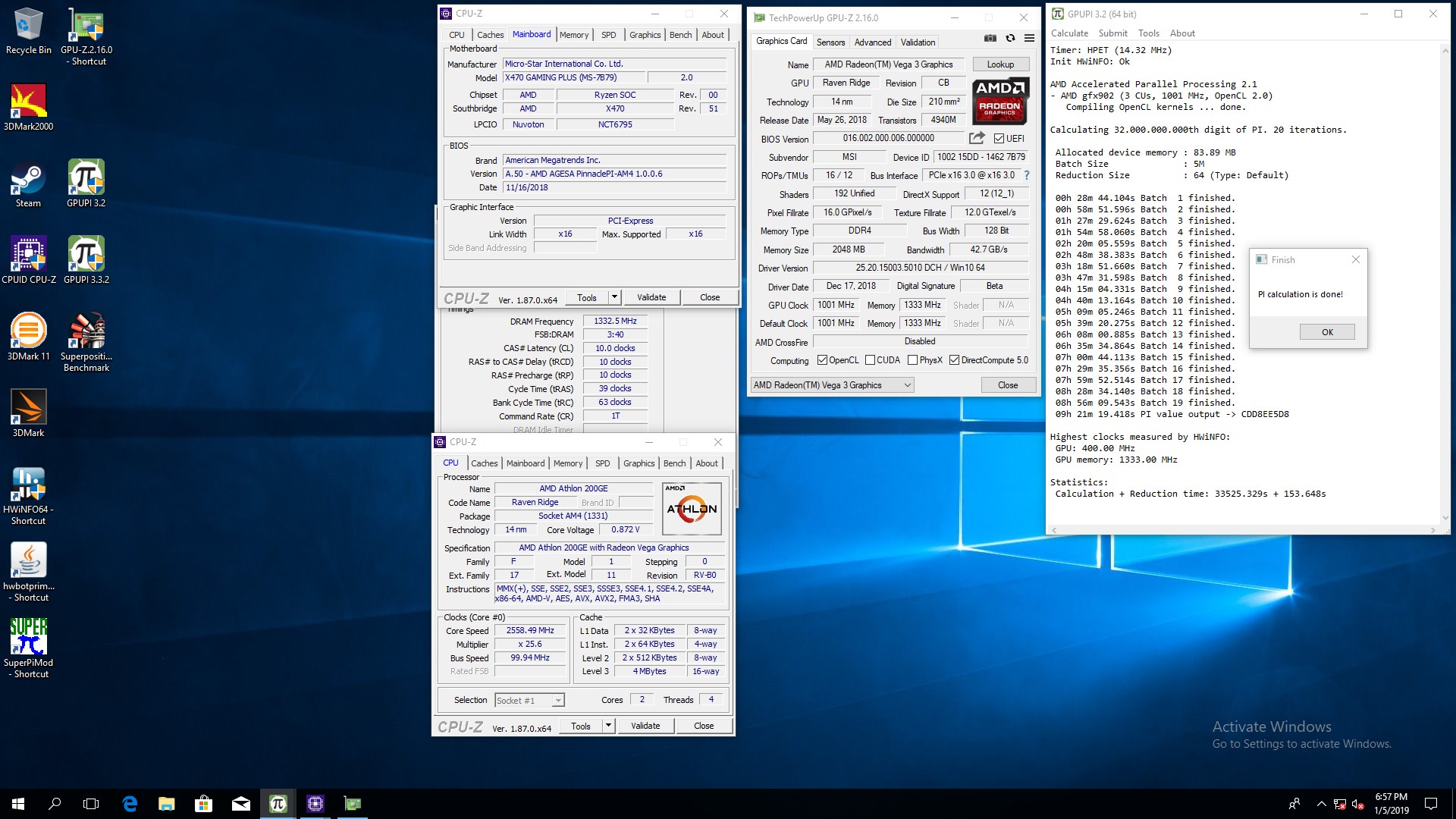Image resolution: width=1456 pixels, height=819 pixels.
Task: Click Tools button in lower CPU-Z
Action: click(581, 726)
